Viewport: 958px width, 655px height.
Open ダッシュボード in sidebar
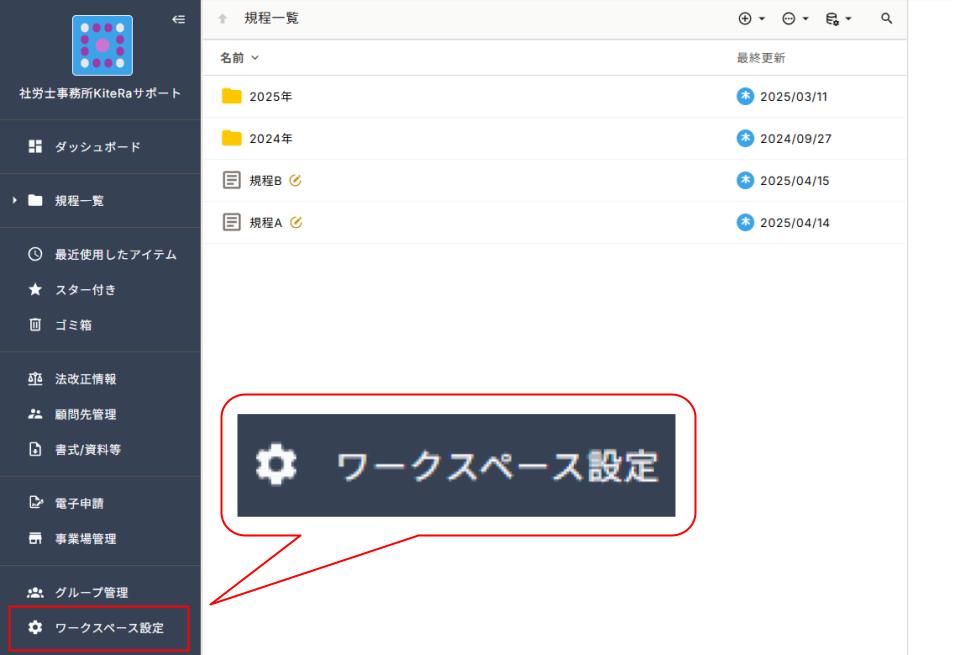100,147
